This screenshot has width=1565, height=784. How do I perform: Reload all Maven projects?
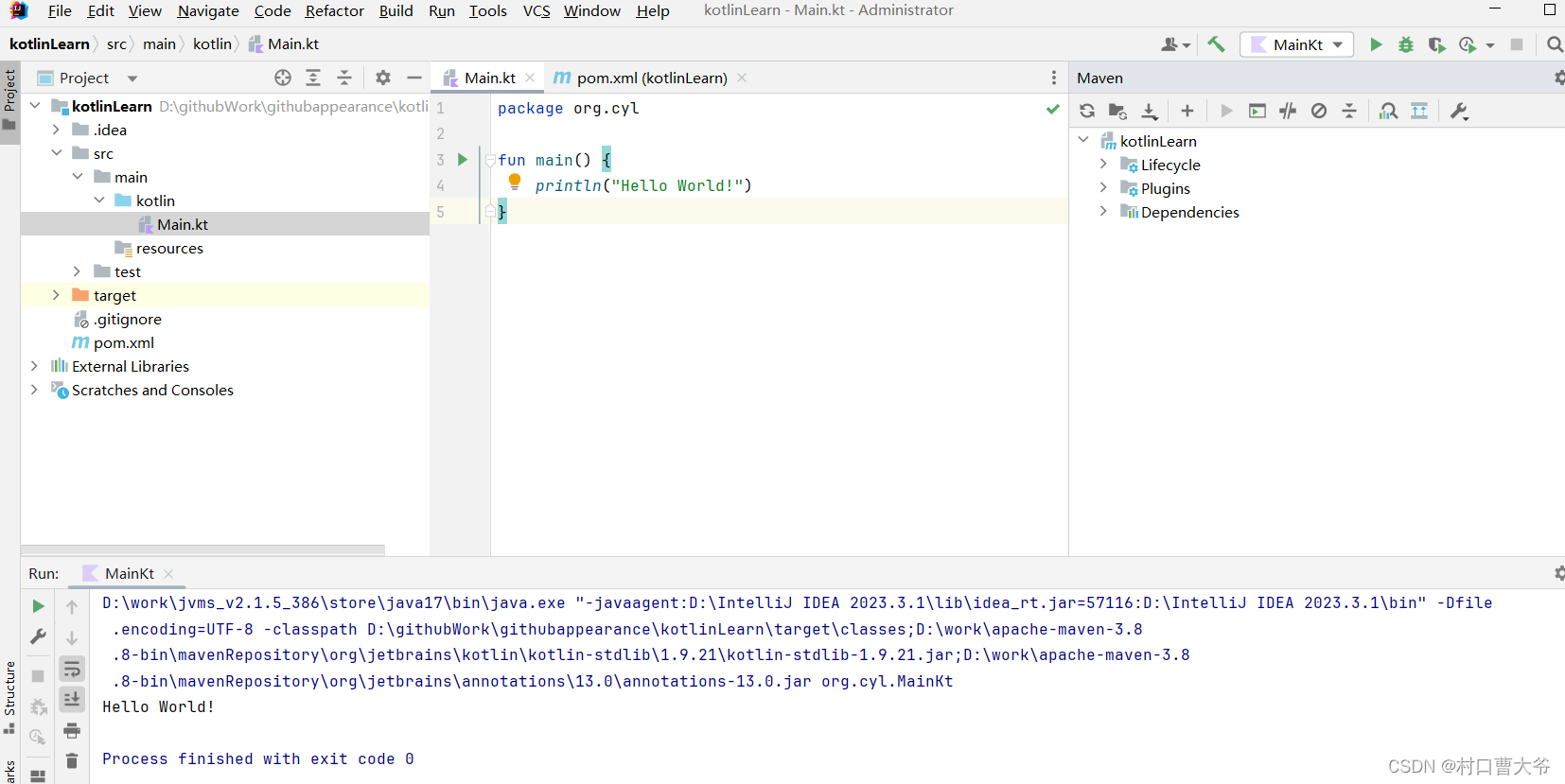pos(1087,112)
